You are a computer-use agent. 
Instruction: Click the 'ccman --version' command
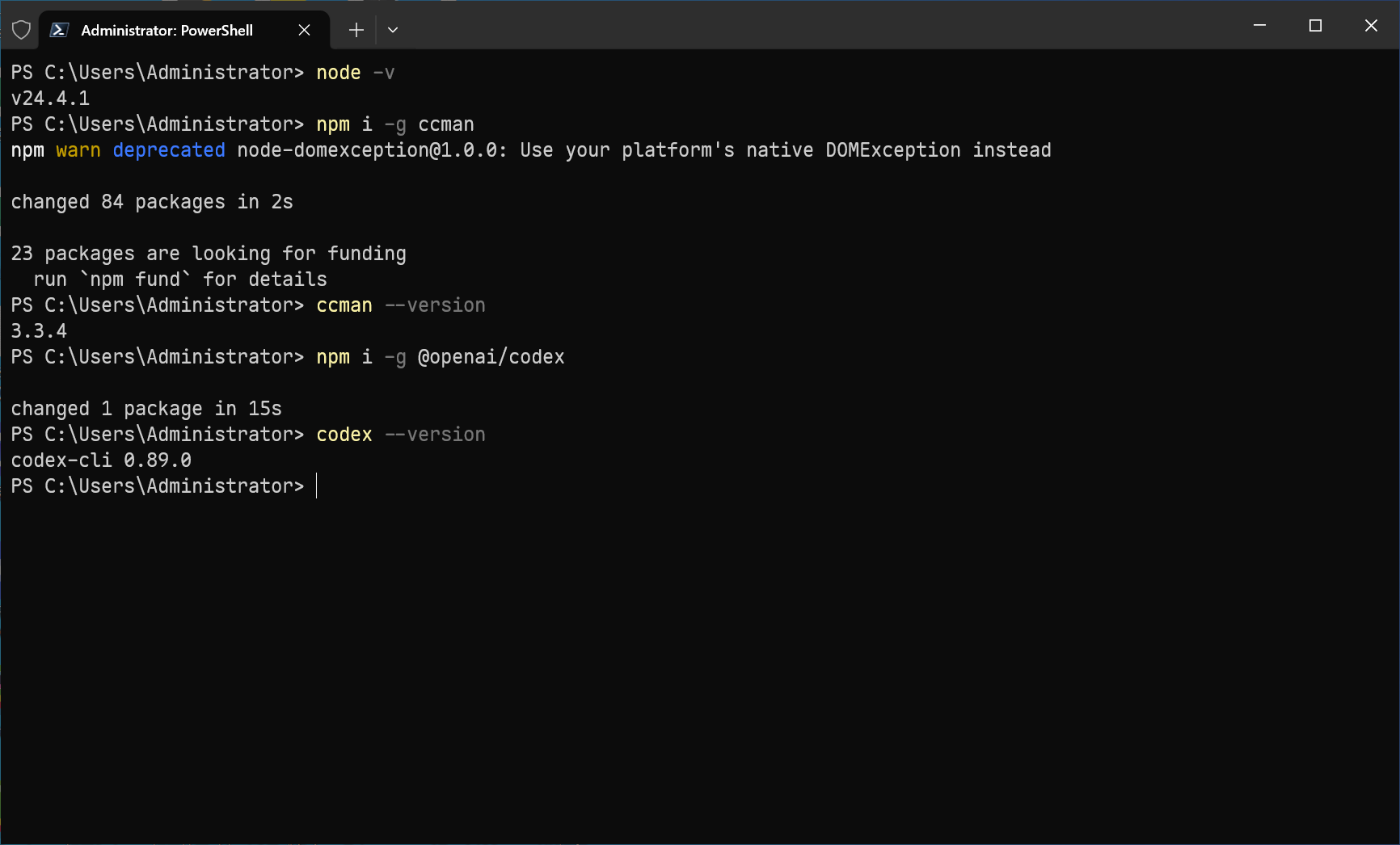tap(401, 305)
